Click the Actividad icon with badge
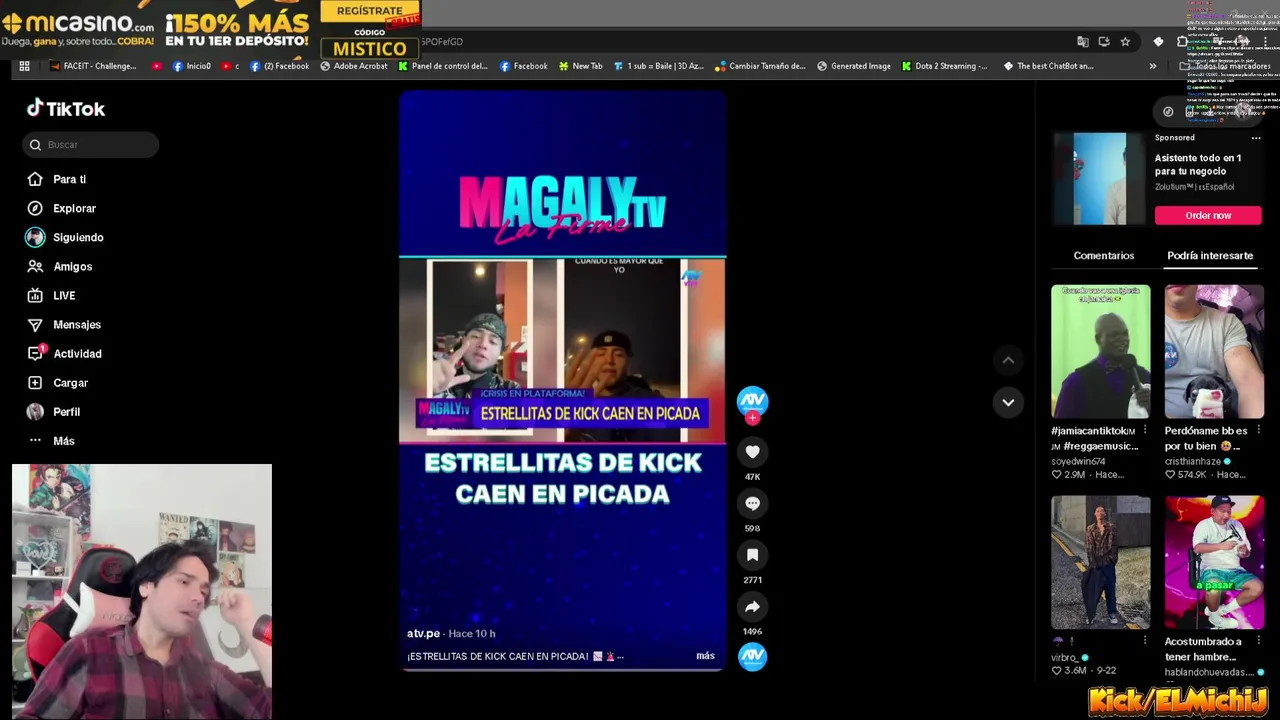This screenshot has width=1280, height=720. (x=36, y=353)
